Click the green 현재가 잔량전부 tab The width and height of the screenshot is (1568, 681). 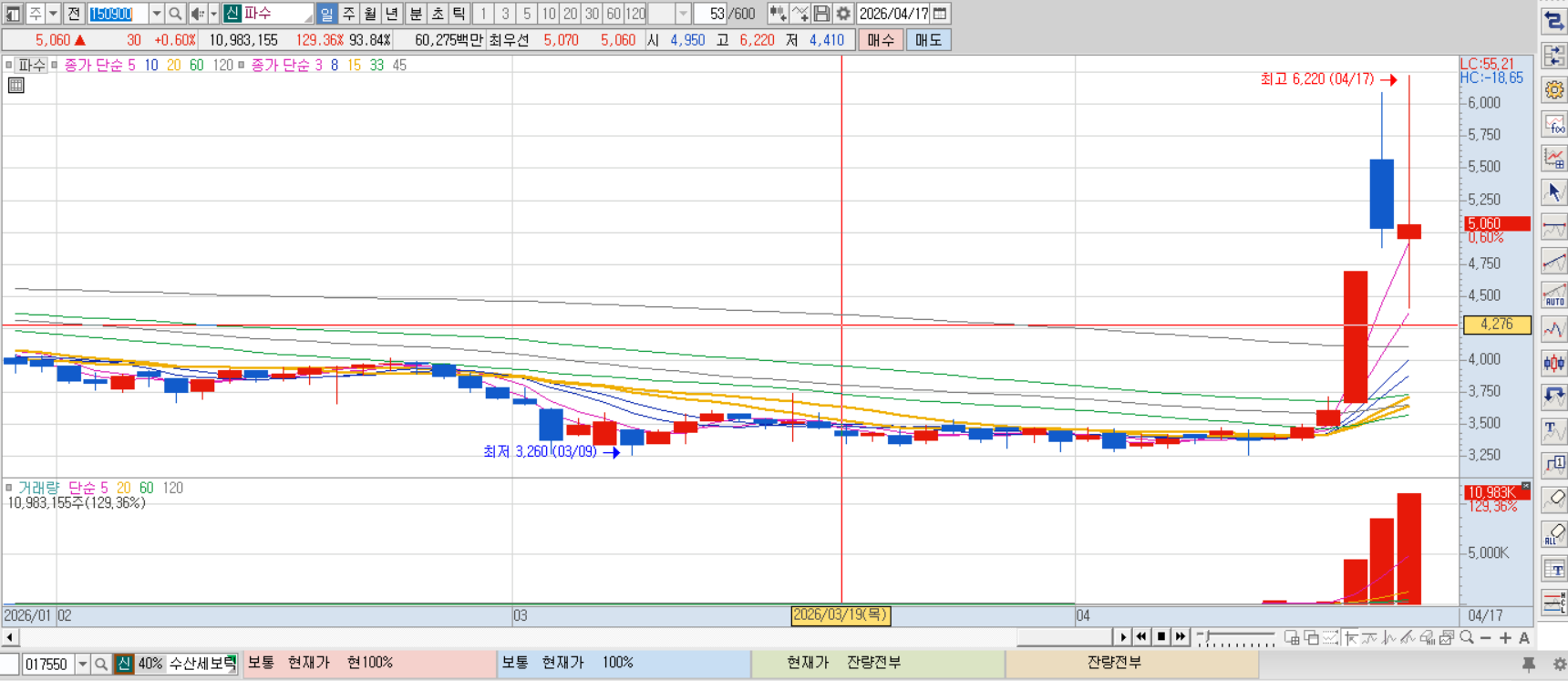[878, 663]
